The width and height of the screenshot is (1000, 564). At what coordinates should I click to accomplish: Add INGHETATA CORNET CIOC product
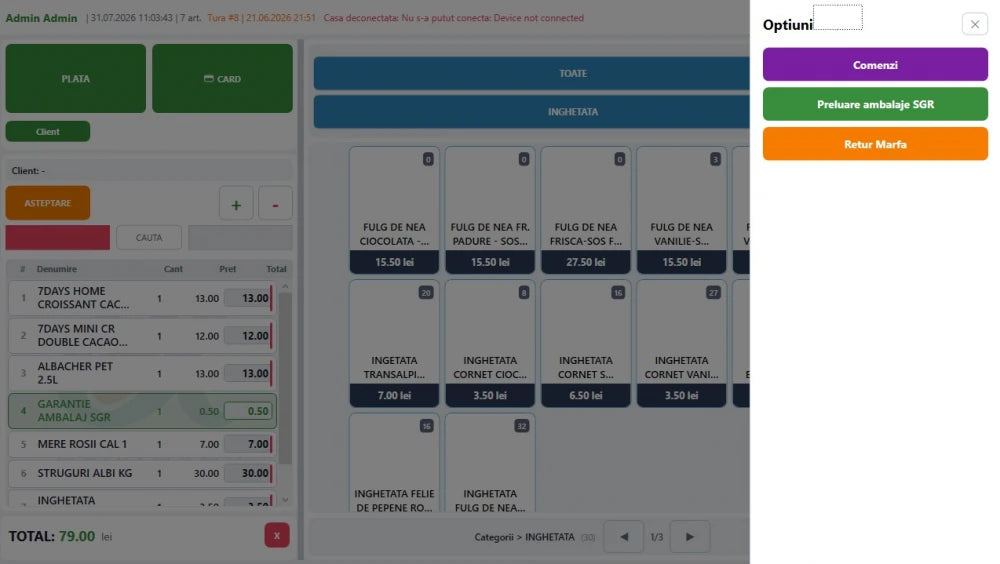[490, 344]
